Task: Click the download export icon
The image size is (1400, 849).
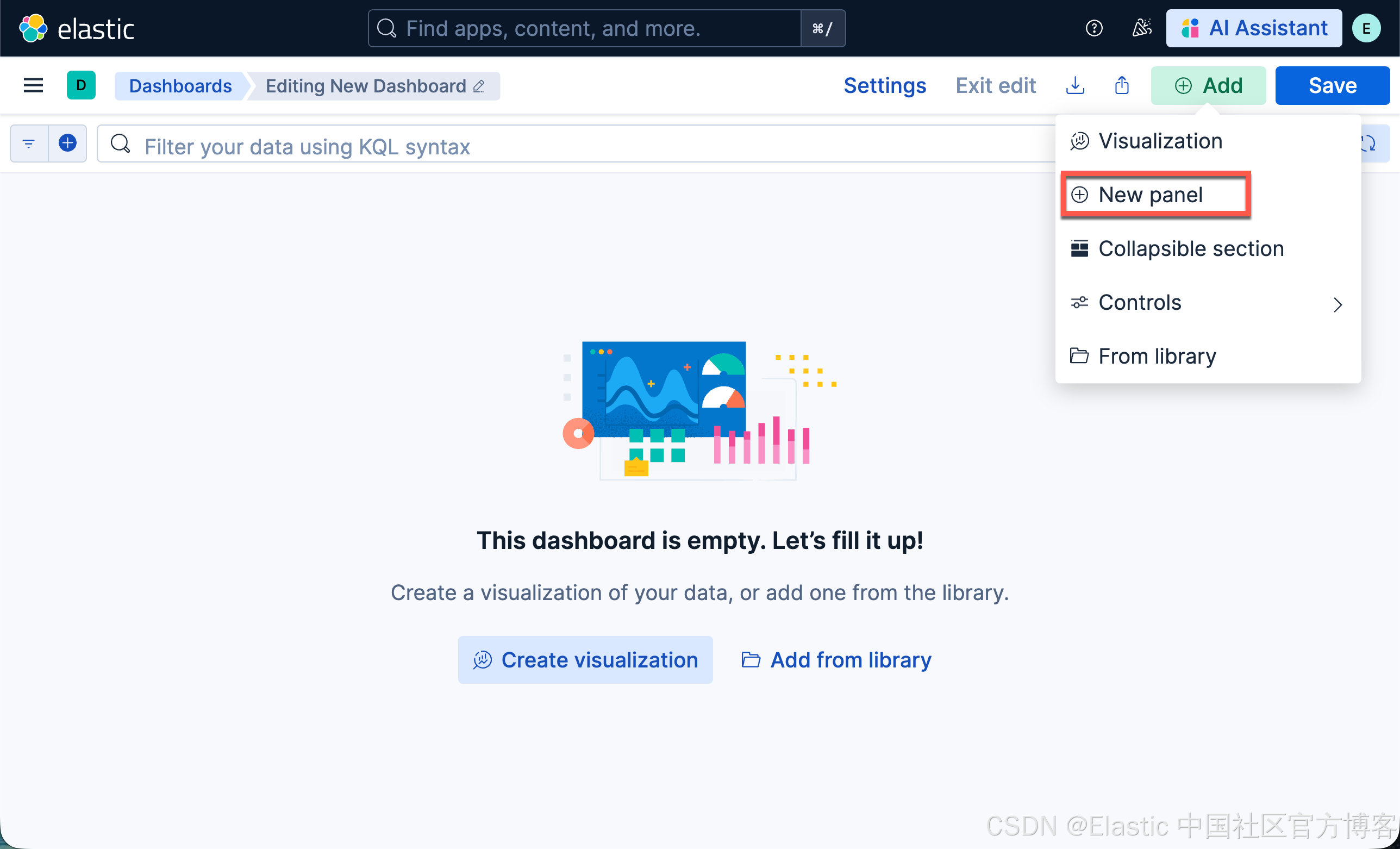Action: (x=1075, y=86)
